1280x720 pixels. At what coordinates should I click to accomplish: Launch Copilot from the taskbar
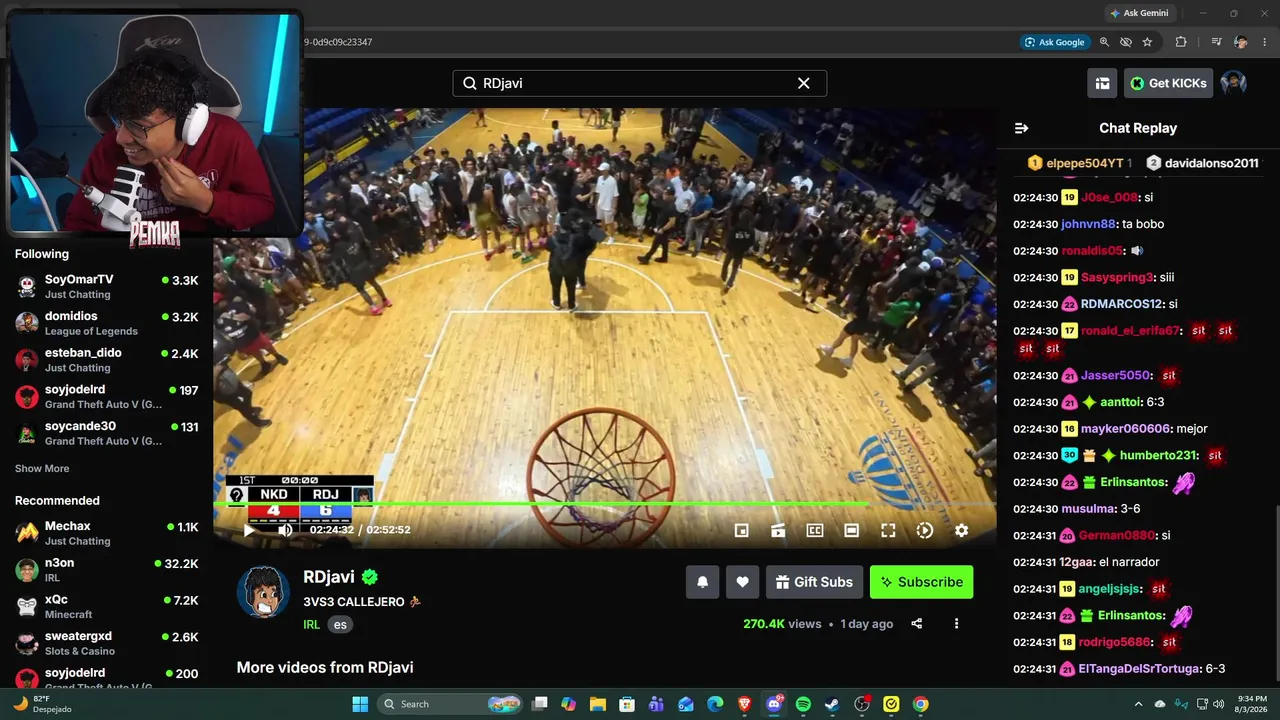coord(569,704)
